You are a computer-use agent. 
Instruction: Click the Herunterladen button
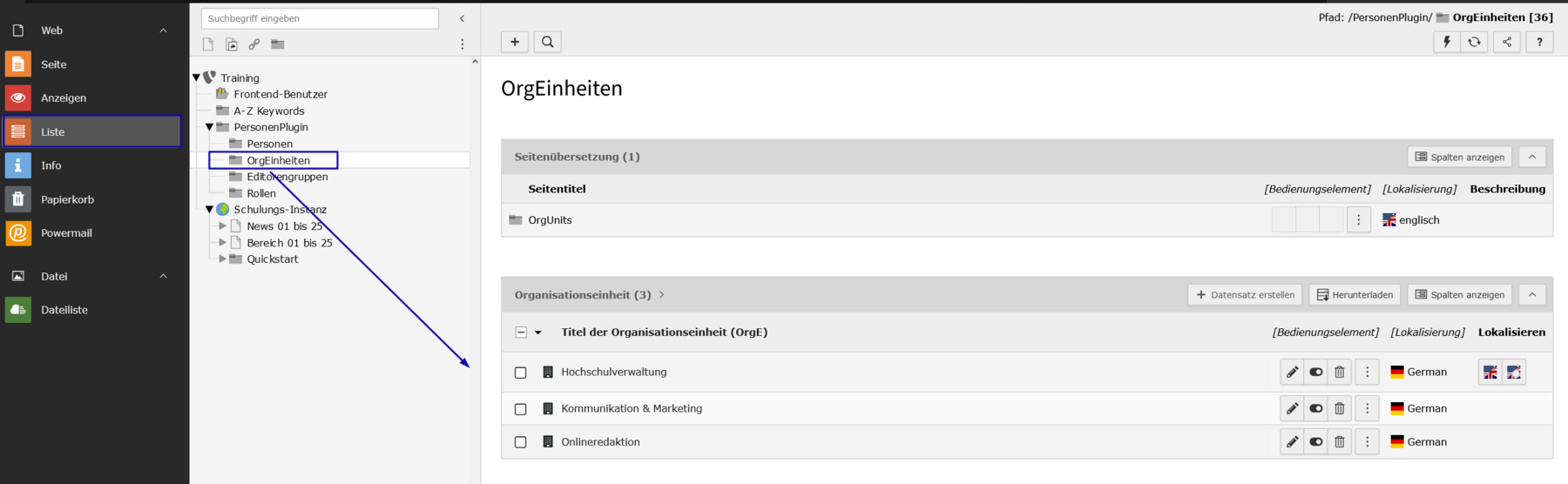point(1355,295)
